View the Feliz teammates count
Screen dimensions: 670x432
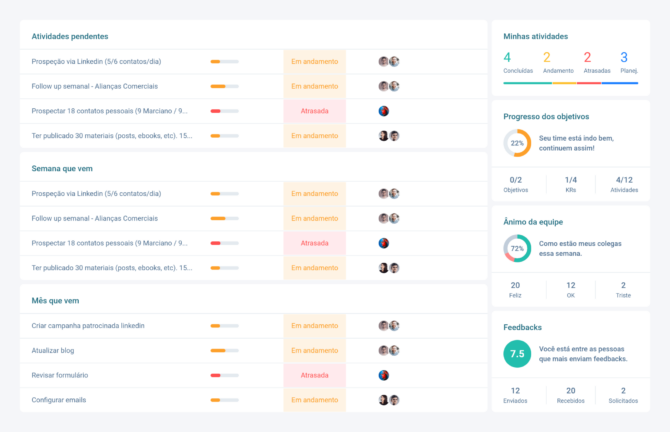[515, 289]
